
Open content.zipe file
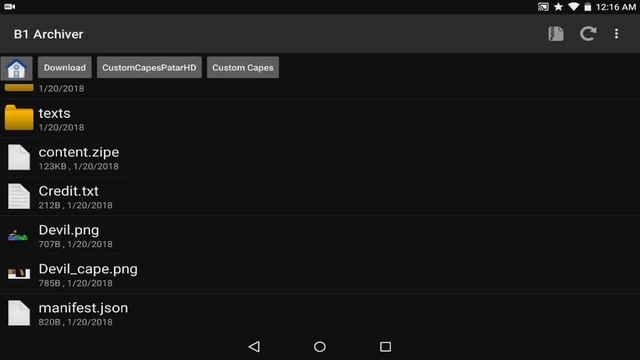coord(320,158)
